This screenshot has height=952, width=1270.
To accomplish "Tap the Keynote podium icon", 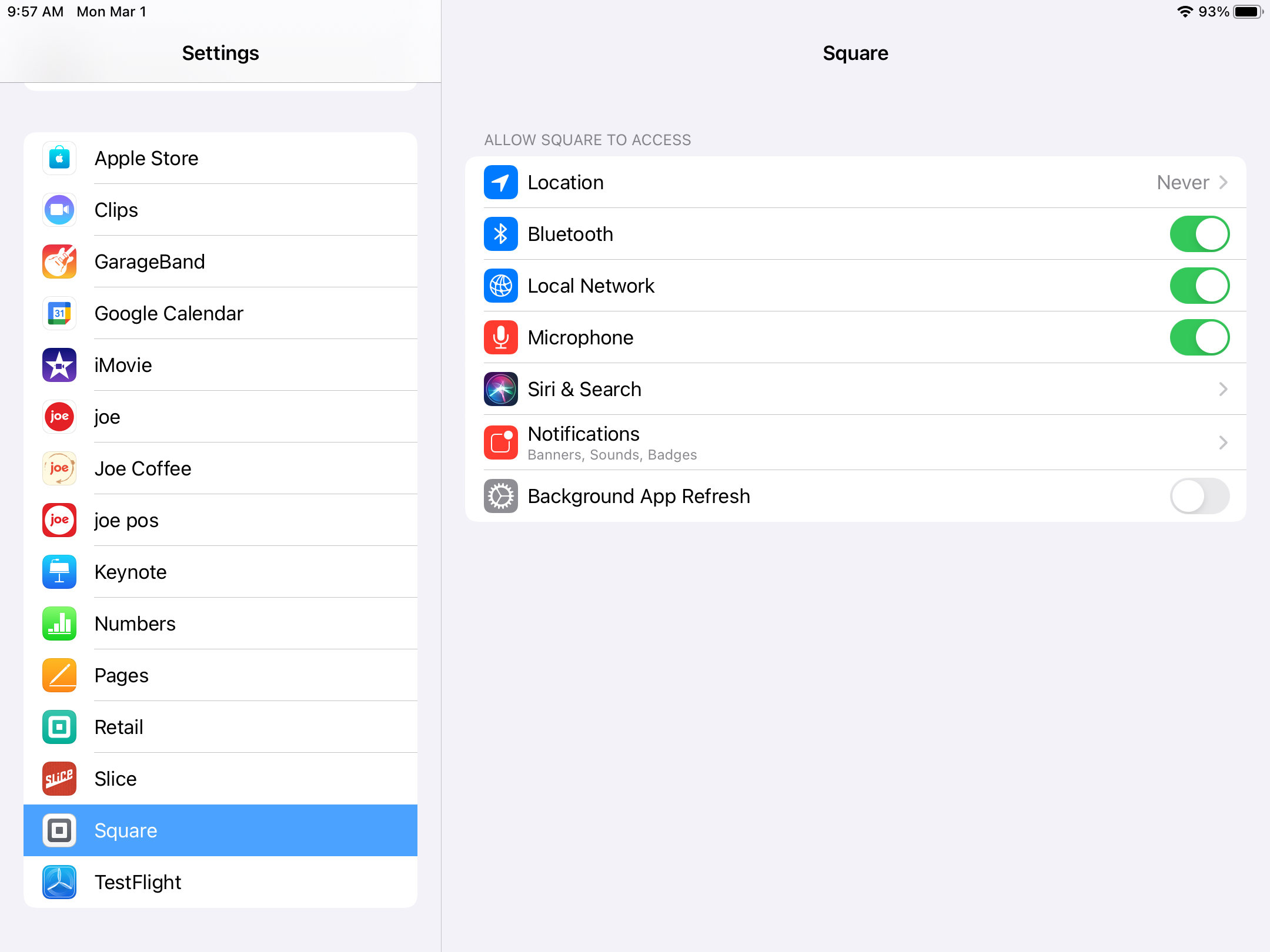I will point(59,572).
